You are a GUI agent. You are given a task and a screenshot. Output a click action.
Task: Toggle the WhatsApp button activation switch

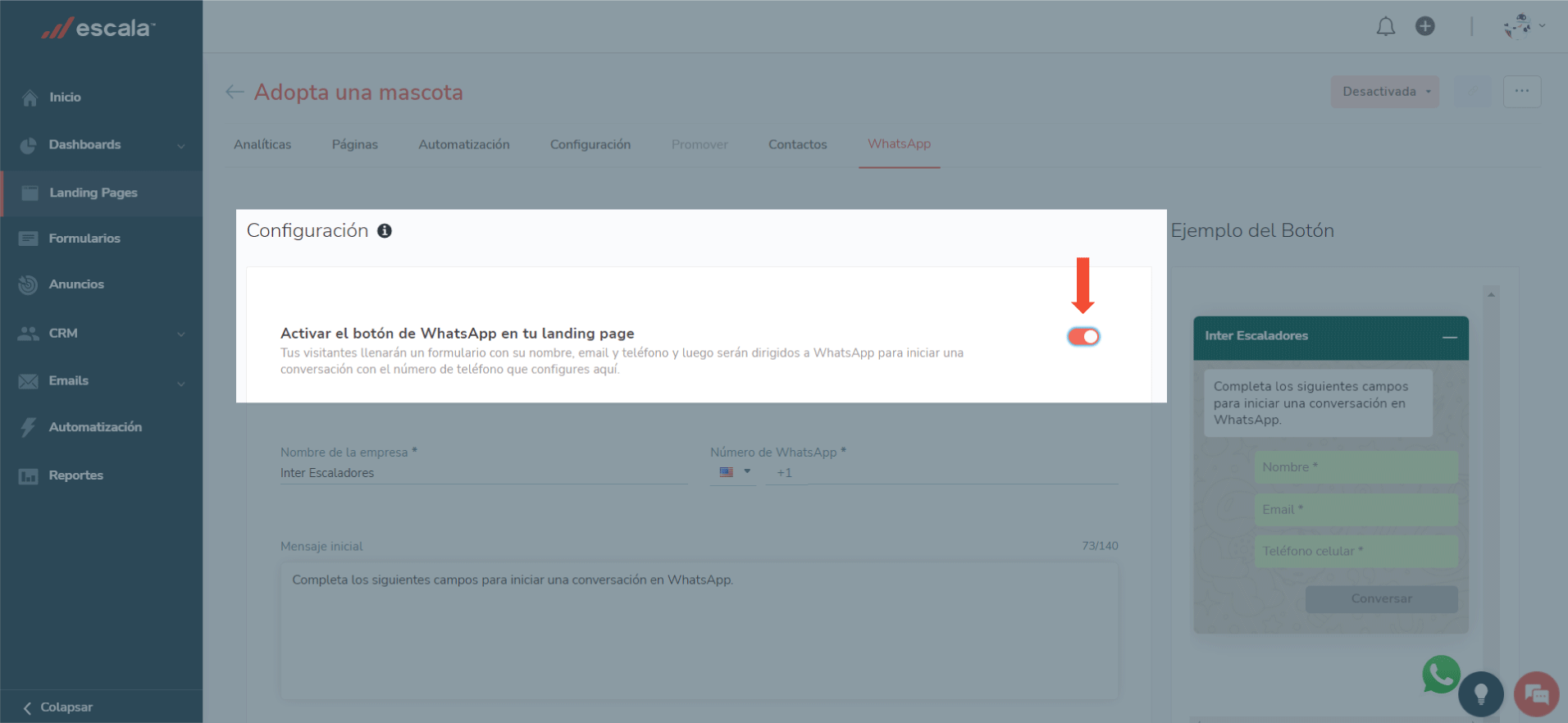coord(1083,337)
